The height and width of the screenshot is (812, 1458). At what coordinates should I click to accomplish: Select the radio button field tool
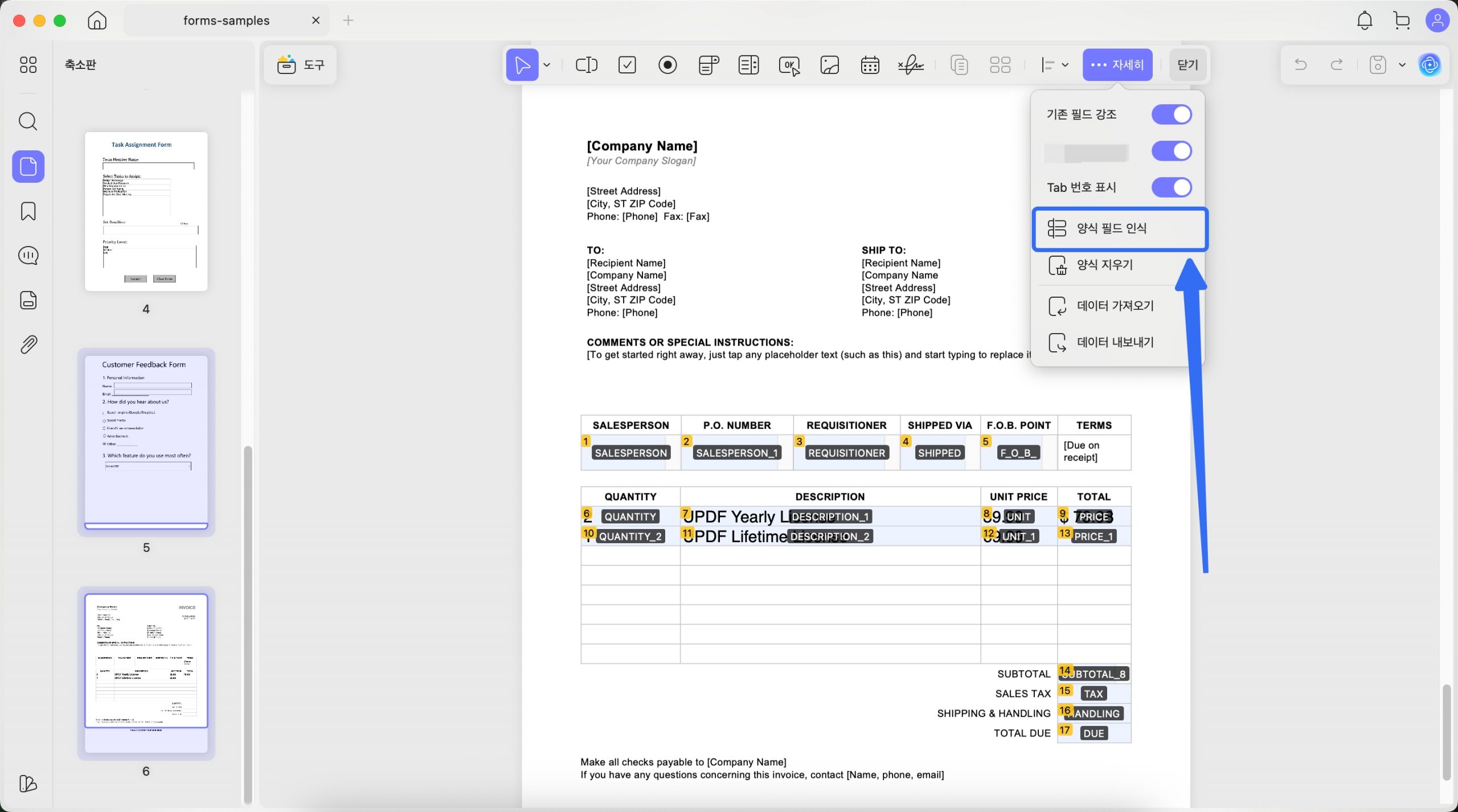667,65
